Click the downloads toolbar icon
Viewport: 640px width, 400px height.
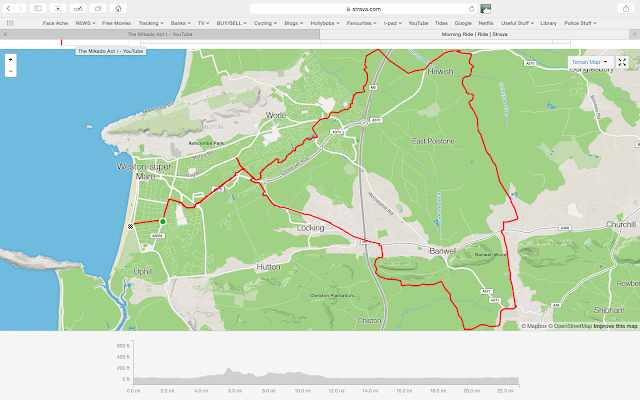pos(58,9)
